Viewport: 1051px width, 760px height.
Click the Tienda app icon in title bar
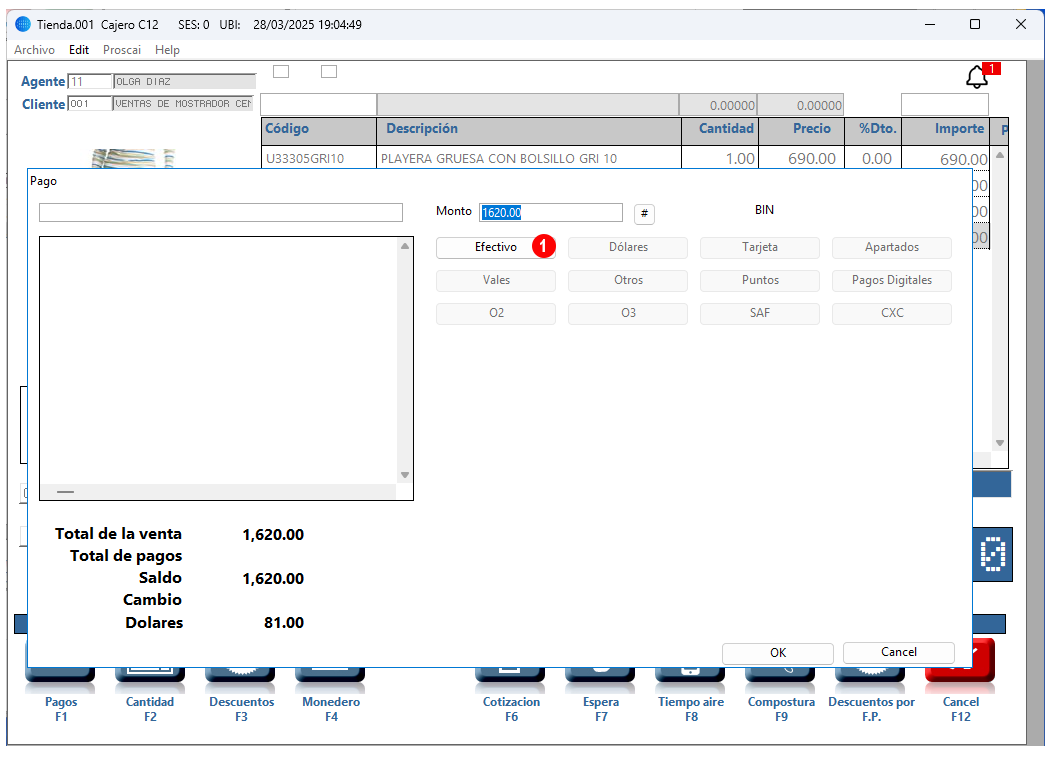pos(23,24)
